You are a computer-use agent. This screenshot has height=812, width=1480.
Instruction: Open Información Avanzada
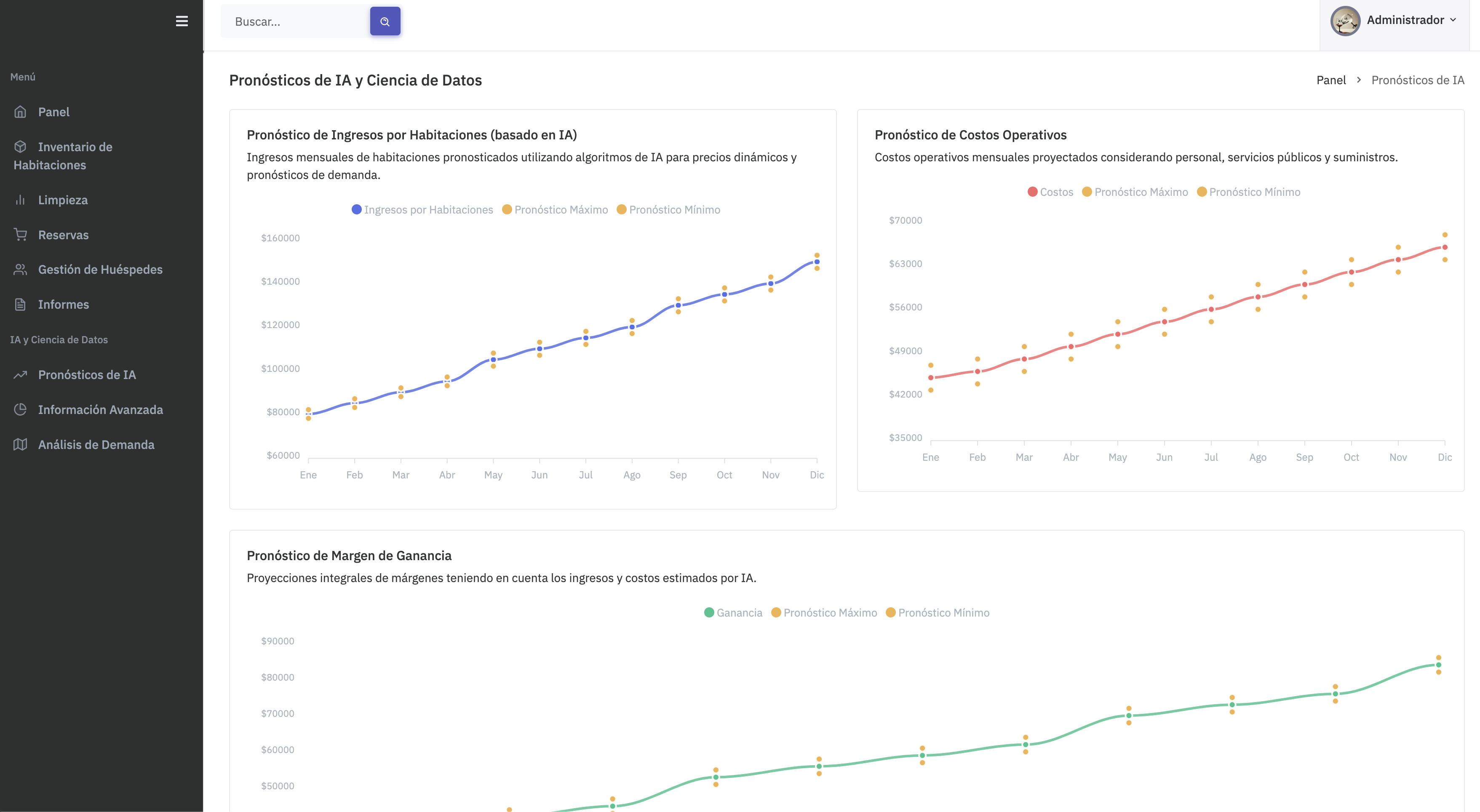[101, 409]
